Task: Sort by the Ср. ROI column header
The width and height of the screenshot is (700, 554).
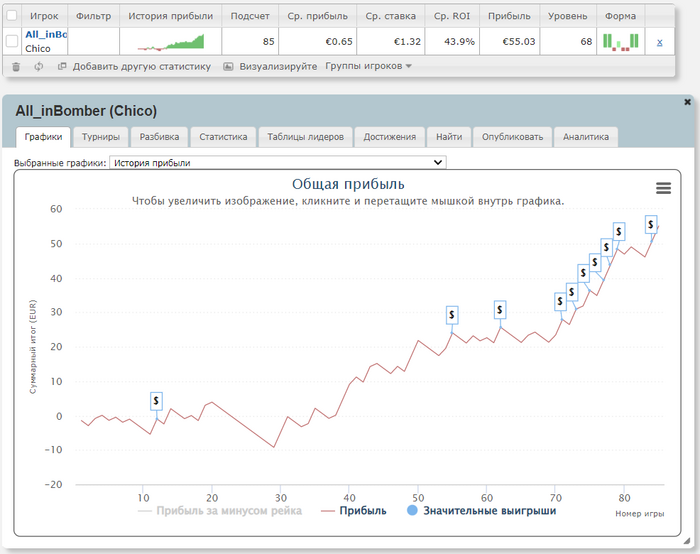Action: coord(452,16)
